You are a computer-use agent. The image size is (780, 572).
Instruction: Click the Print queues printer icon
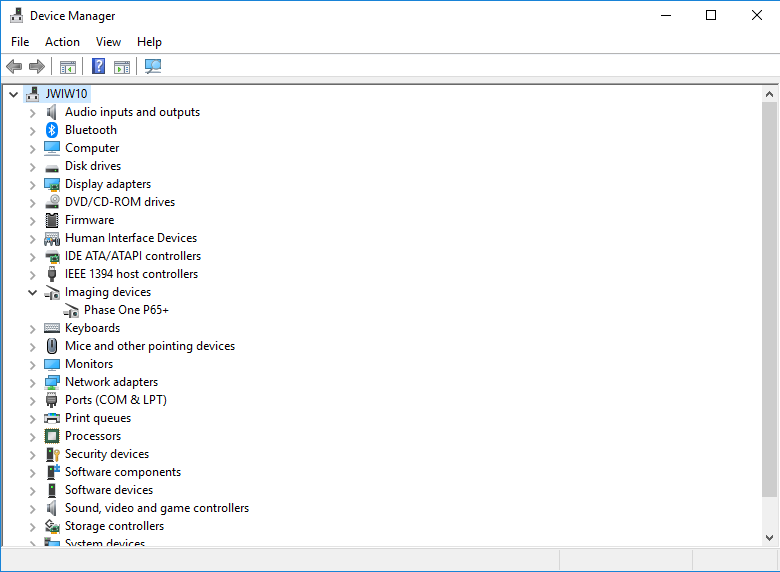[52, 418]
